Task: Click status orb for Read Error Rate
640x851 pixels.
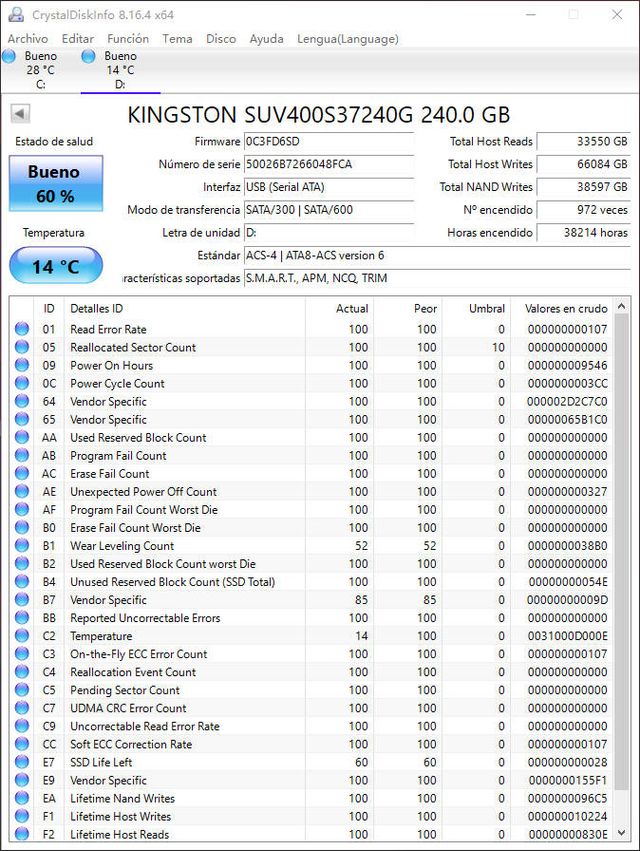Action: click(x=22, y=330)
